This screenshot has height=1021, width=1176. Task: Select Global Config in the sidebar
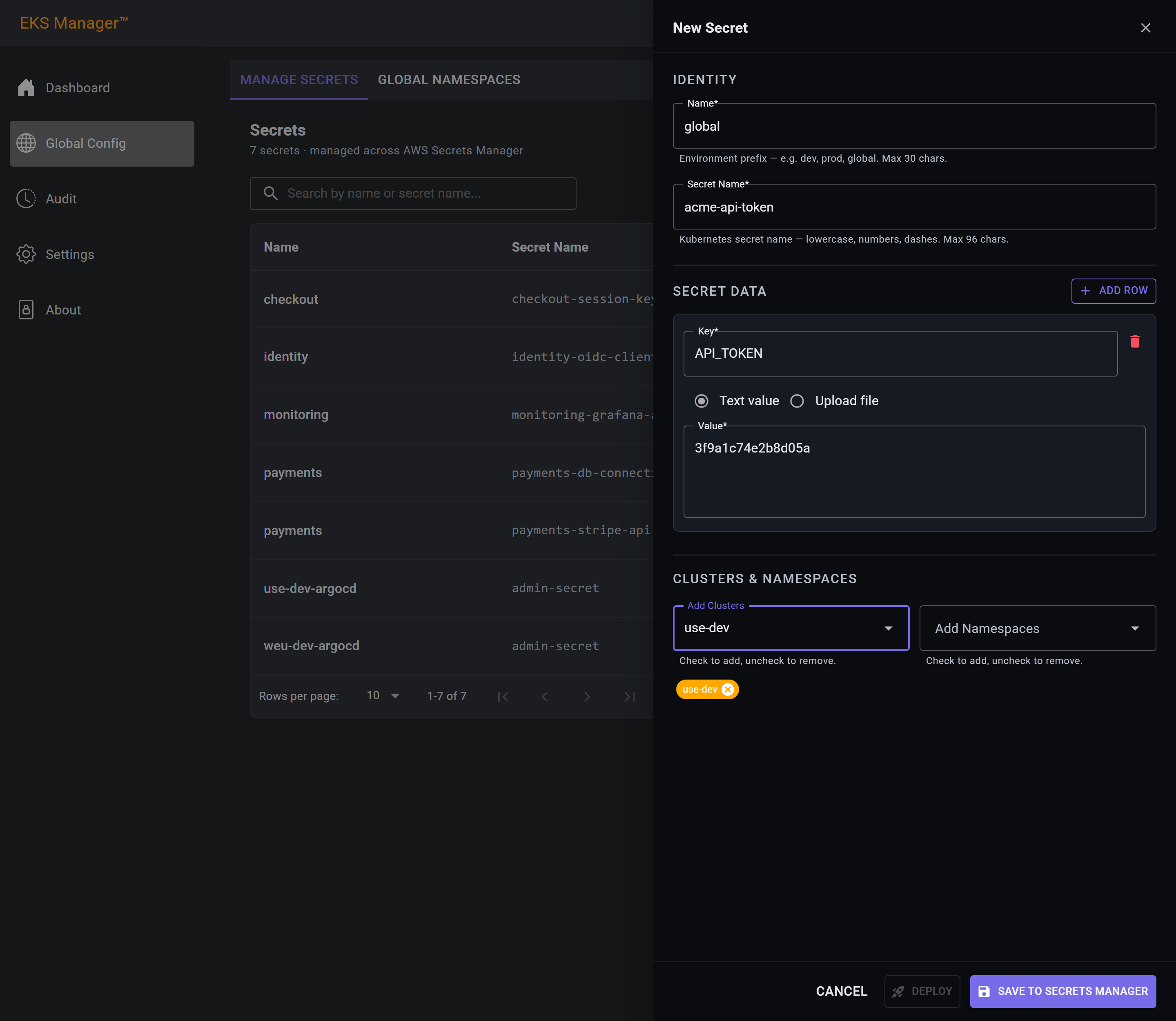[102, 144]
